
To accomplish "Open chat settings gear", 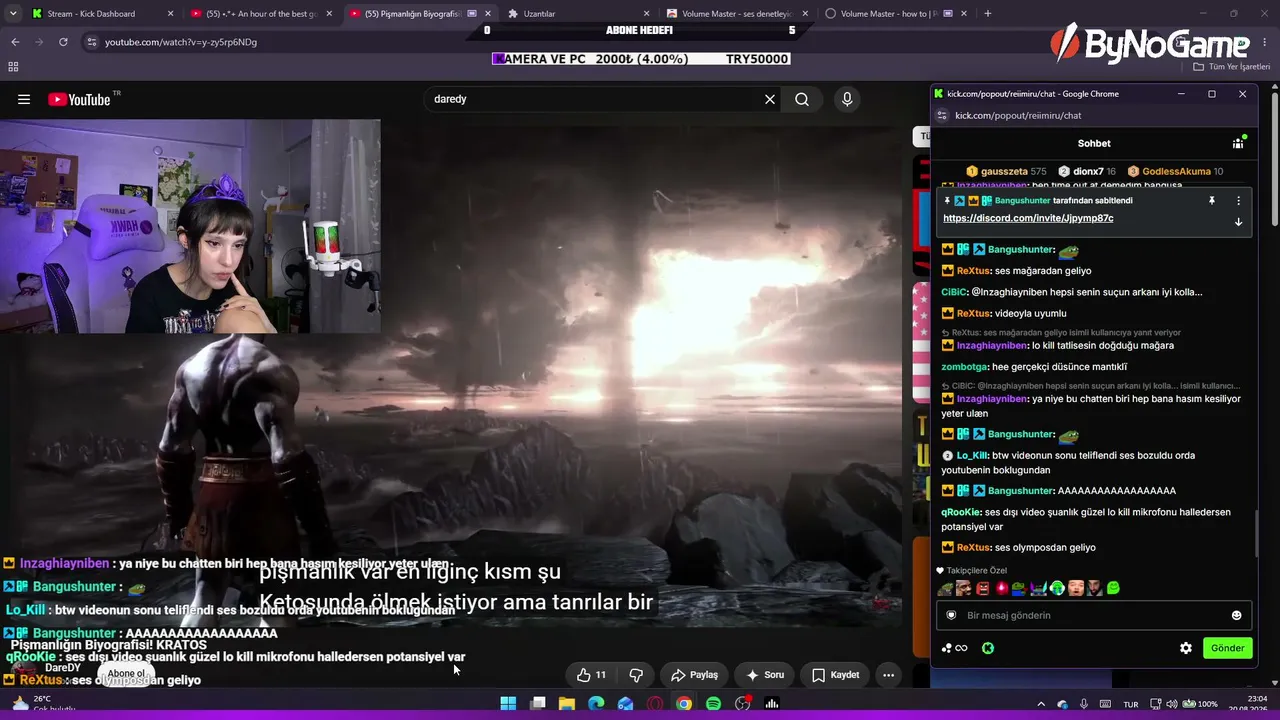I will click(1186, 648).
